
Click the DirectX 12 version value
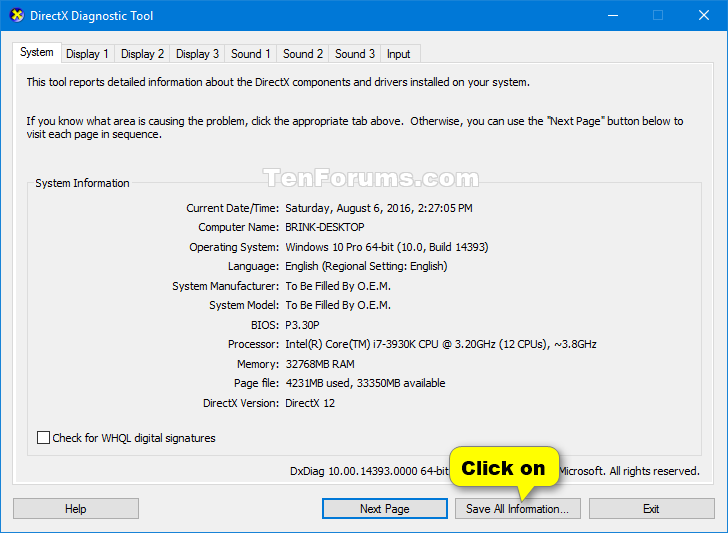(310, 403)
